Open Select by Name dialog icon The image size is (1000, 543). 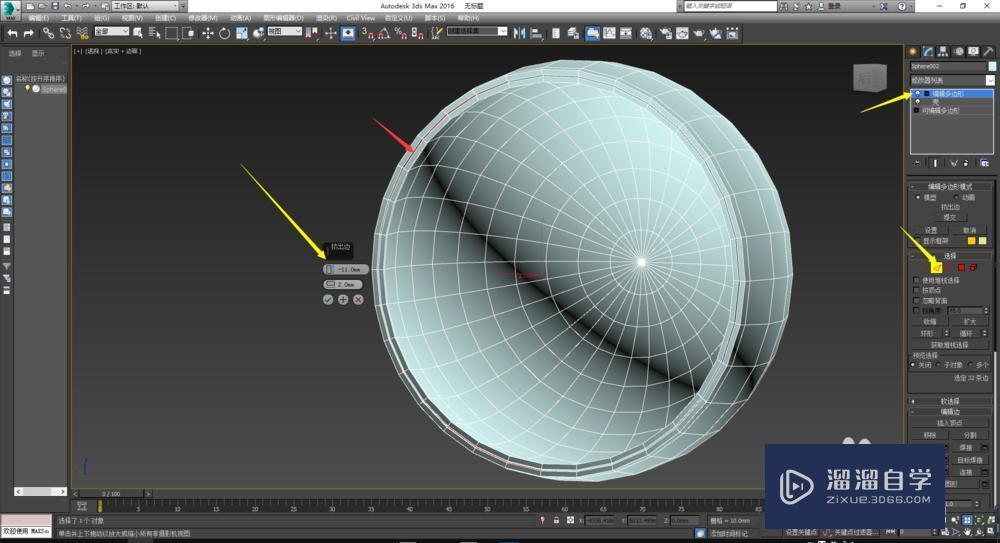154,33
